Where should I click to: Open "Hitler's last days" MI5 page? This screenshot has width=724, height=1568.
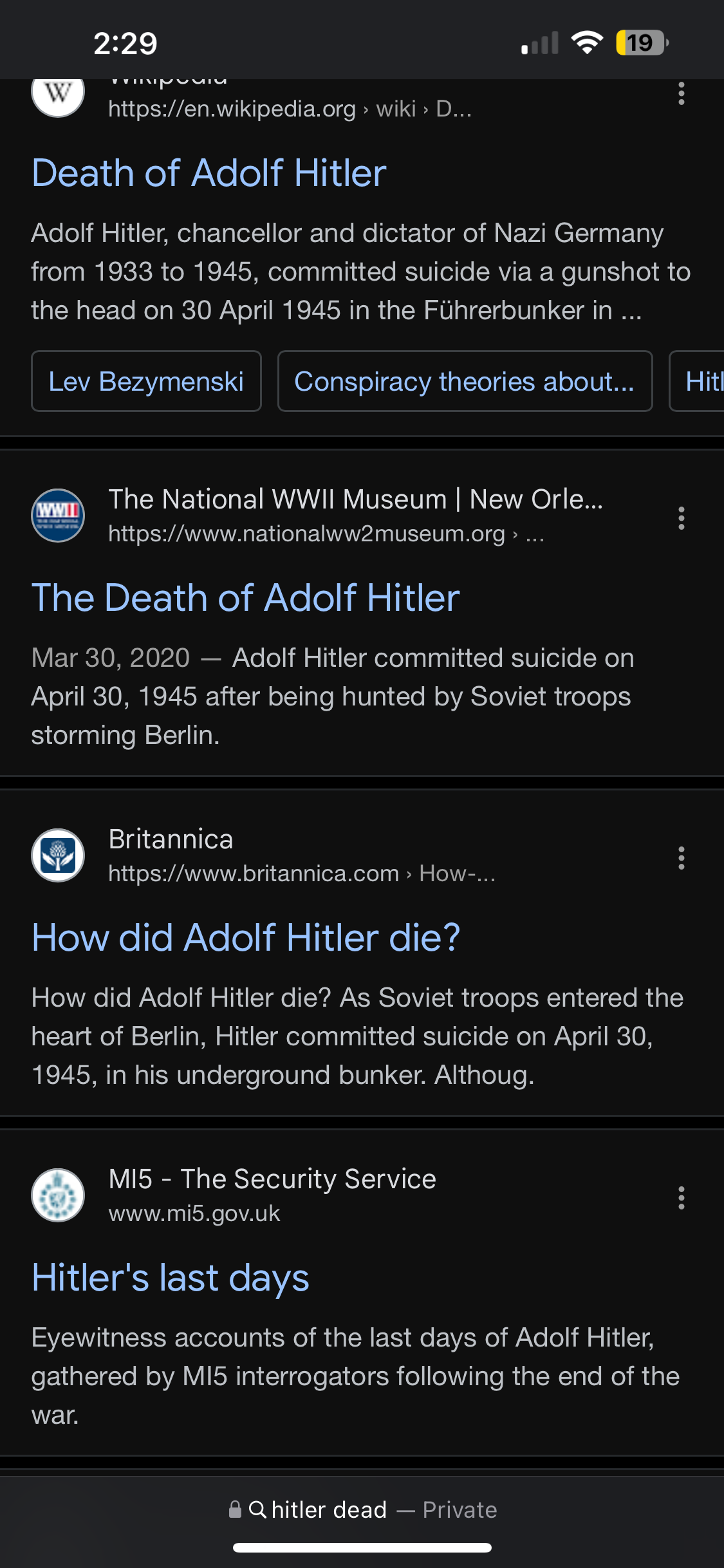pyautogui.click(x=171, y=1278)
